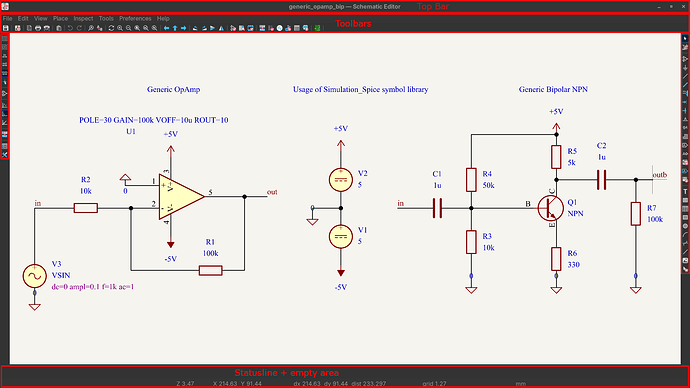
Task: Open Find tool with magnifier icon
Action: click(x=91, y=28)
